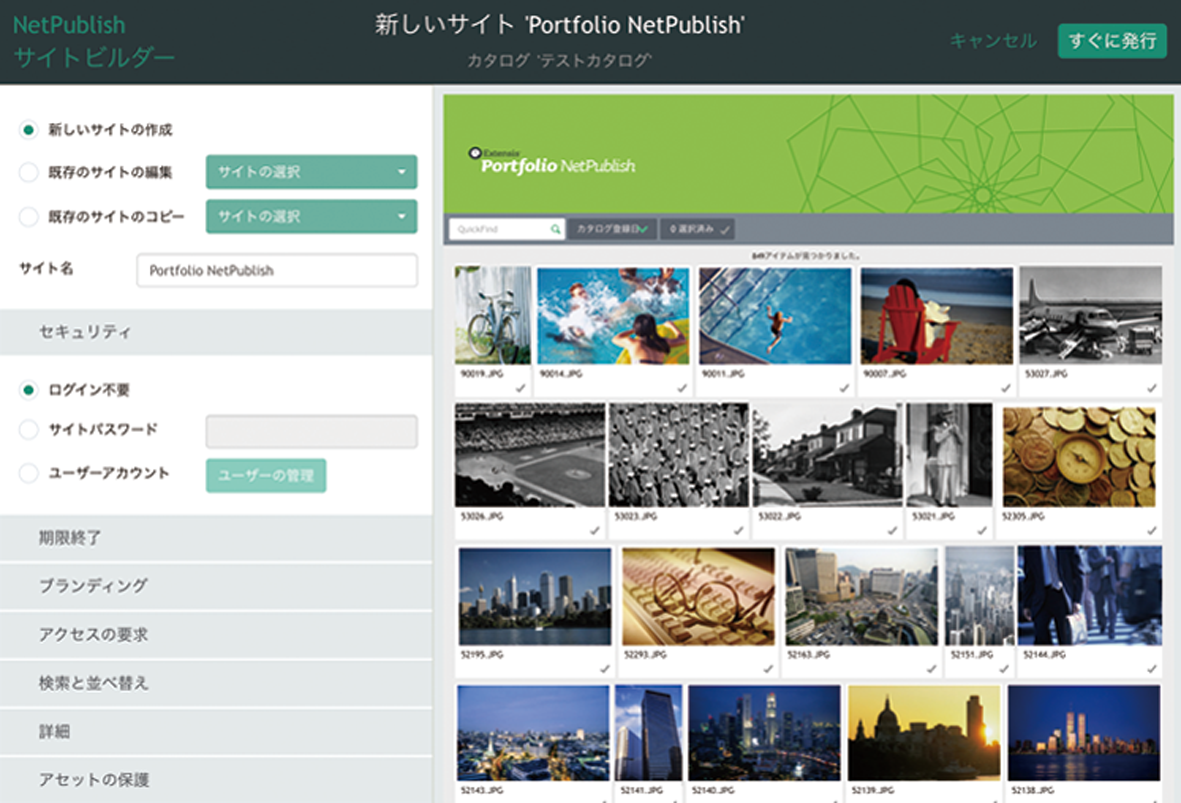This screenshot has width=1181, height=803.
Task: Open カタログ登録日 sort dropdown
Action: [x=612, y=229]
